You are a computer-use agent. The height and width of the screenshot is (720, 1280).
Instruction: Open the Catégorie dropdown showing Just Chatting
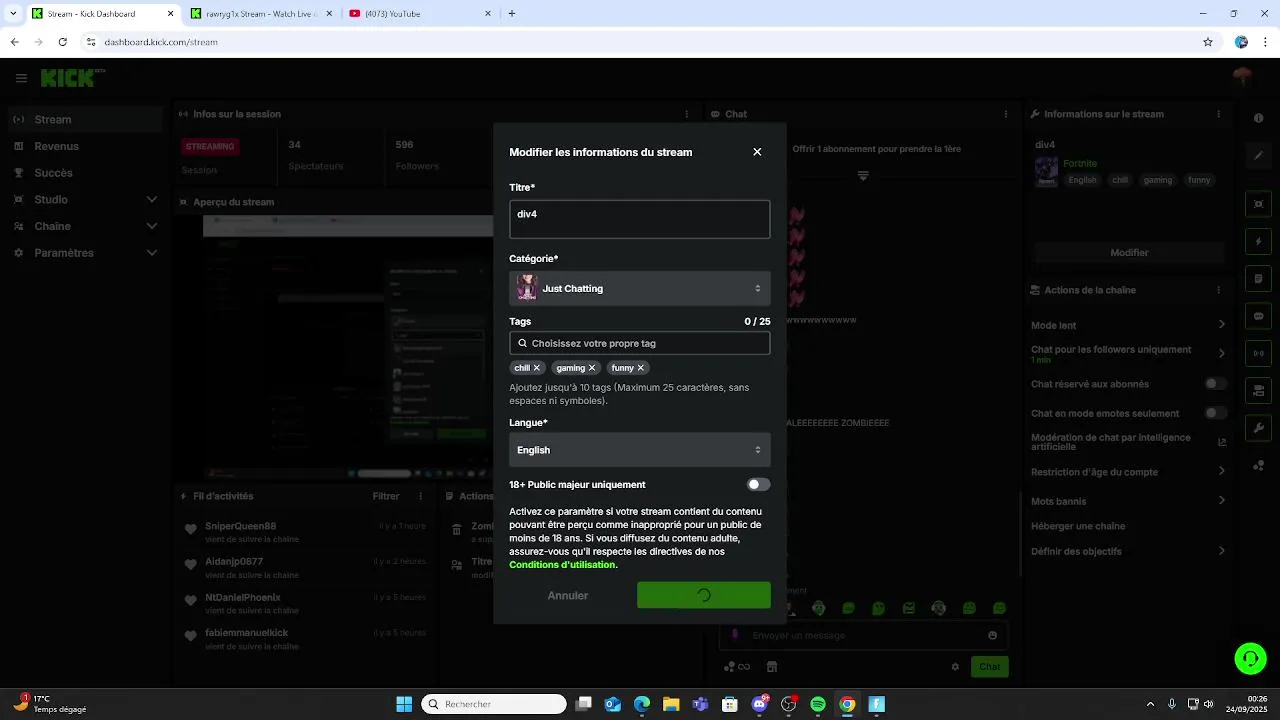(x=639, y=288)
